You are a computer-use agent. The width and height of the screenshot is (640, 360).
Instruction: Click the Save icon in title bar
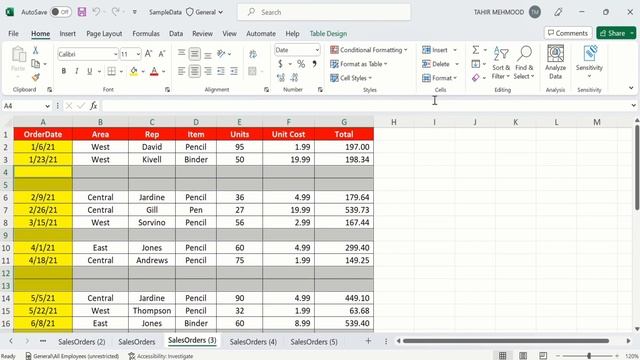click(x=82, y=12)
